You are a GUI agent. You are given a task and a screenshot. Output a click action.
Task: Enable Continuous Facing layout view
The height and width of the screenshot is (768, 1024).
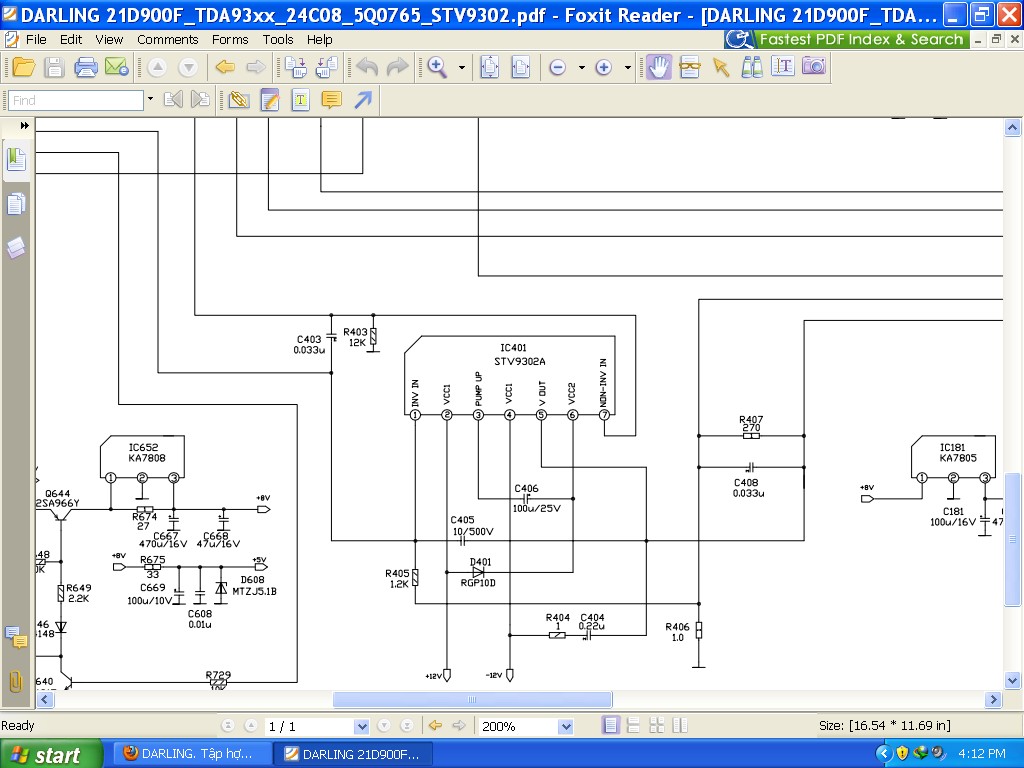coord(680,726)
